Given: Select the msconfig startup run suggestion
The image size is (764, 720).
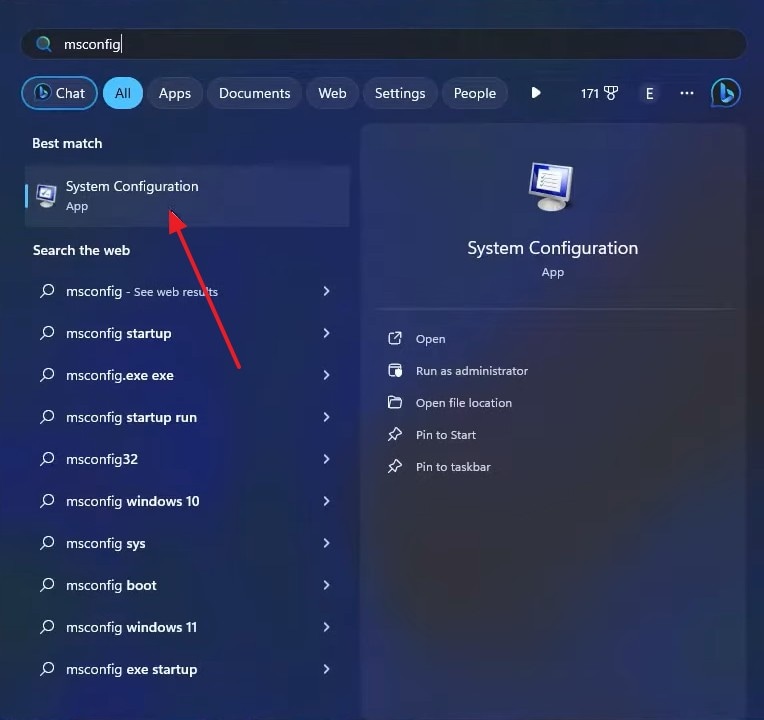Looking at the screenshot, I should click(188, 417).
